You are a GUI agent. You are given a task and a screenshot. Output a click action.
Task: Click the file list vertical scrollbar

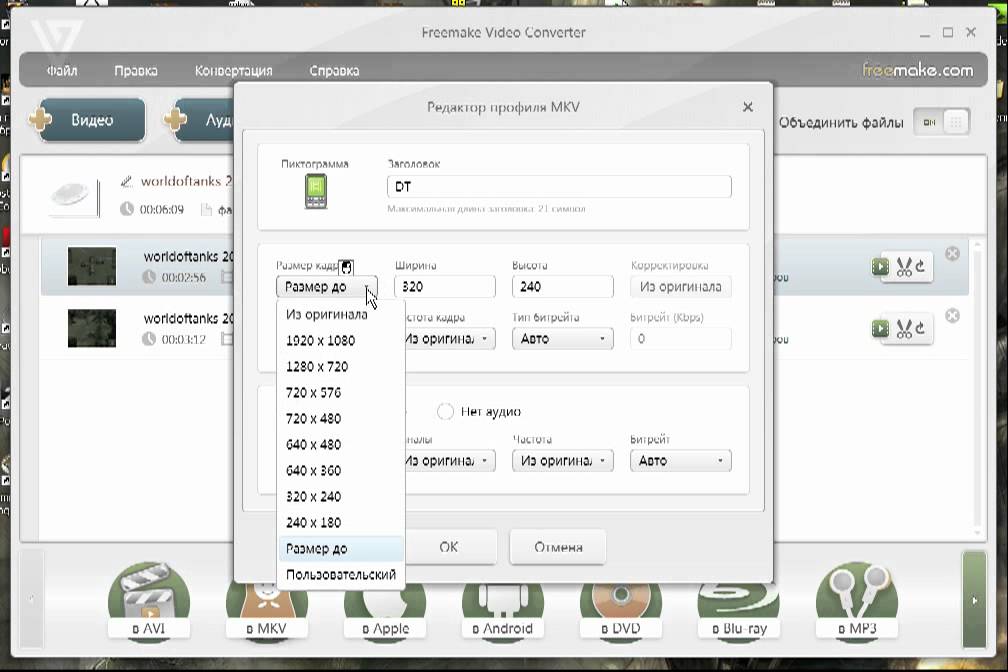[x=977, y=389]
